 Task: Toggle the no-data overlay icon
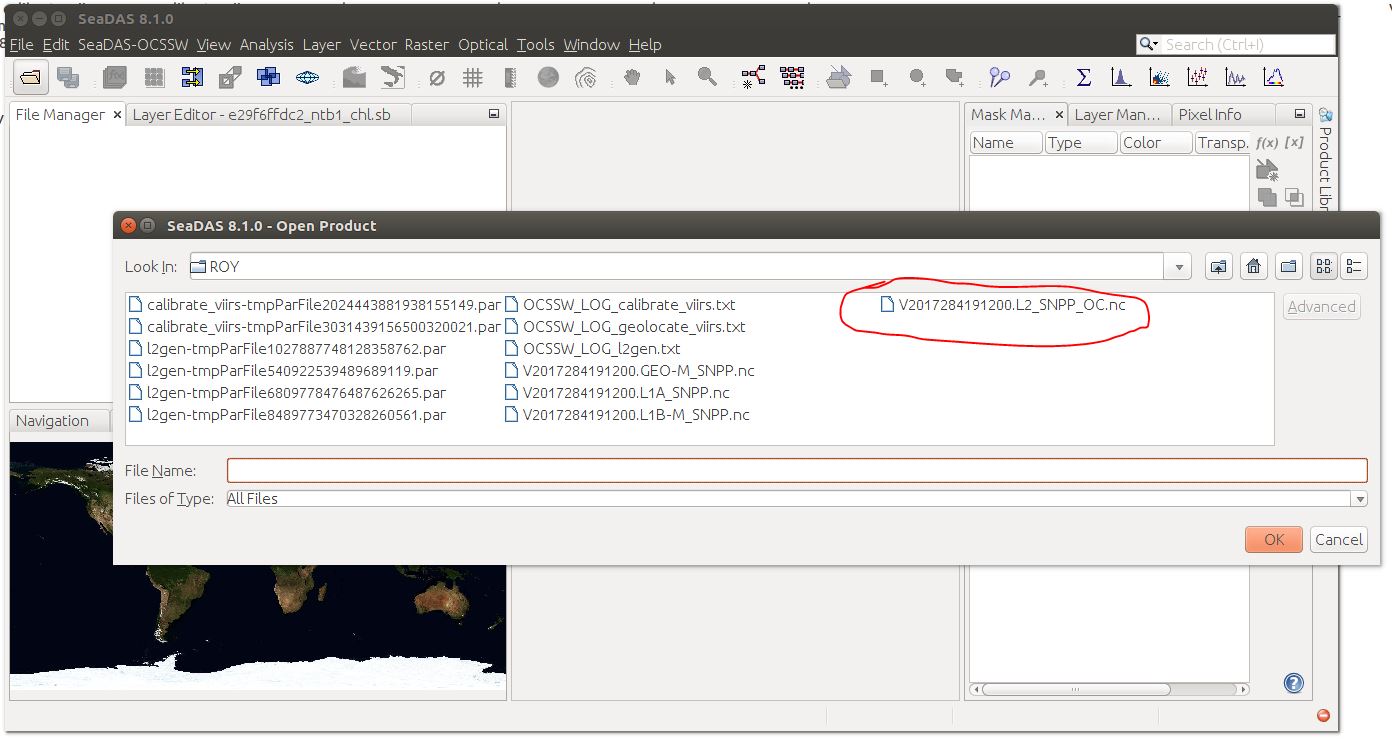(x=436, y=77)
